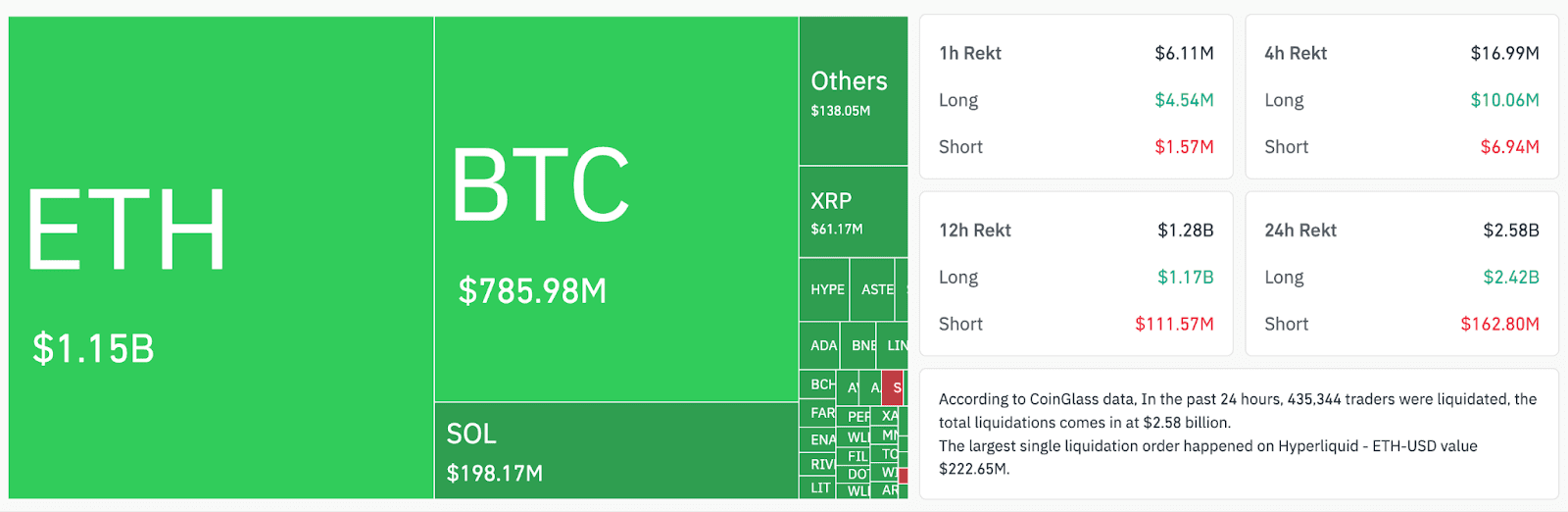Click the CoinGlass liquidation summary text
This screenshot has height=512, width=1568.
(x=1237, y=434)
